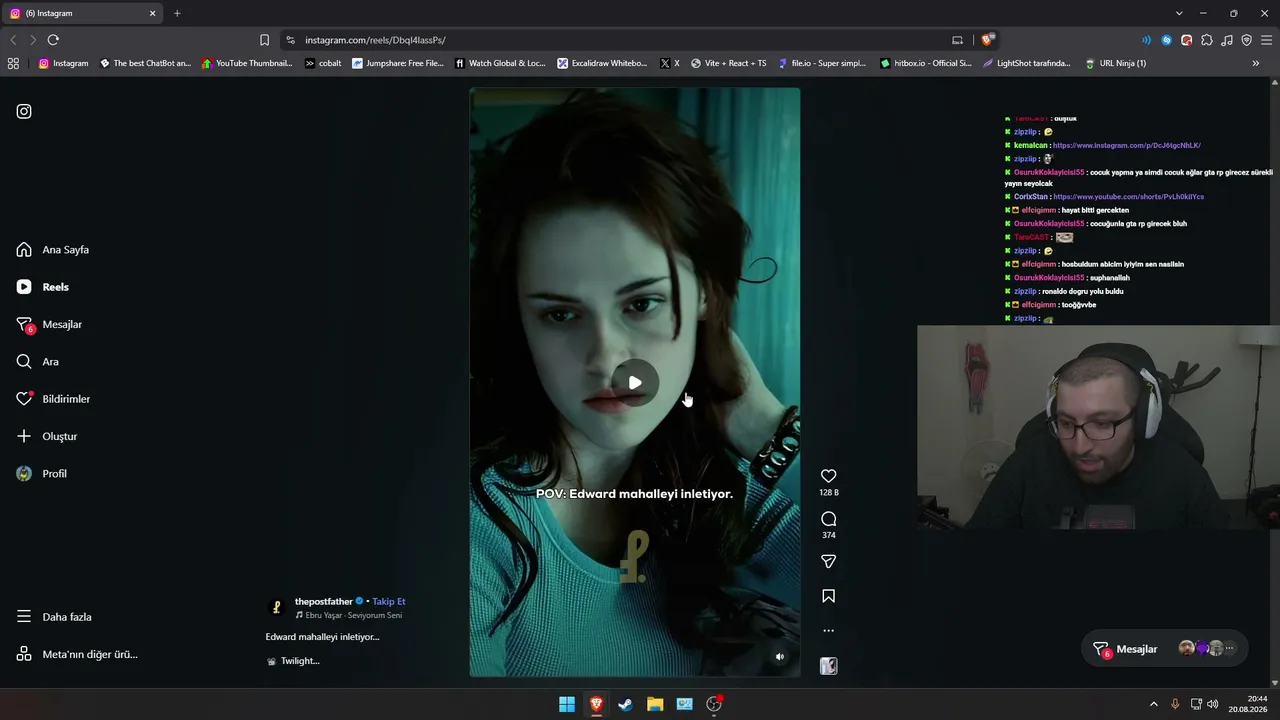Image resolution: width=1280 pixels, height=720 pixels.
Task: Open Bildirimler notifications
Action: click(x=53, y=399)
